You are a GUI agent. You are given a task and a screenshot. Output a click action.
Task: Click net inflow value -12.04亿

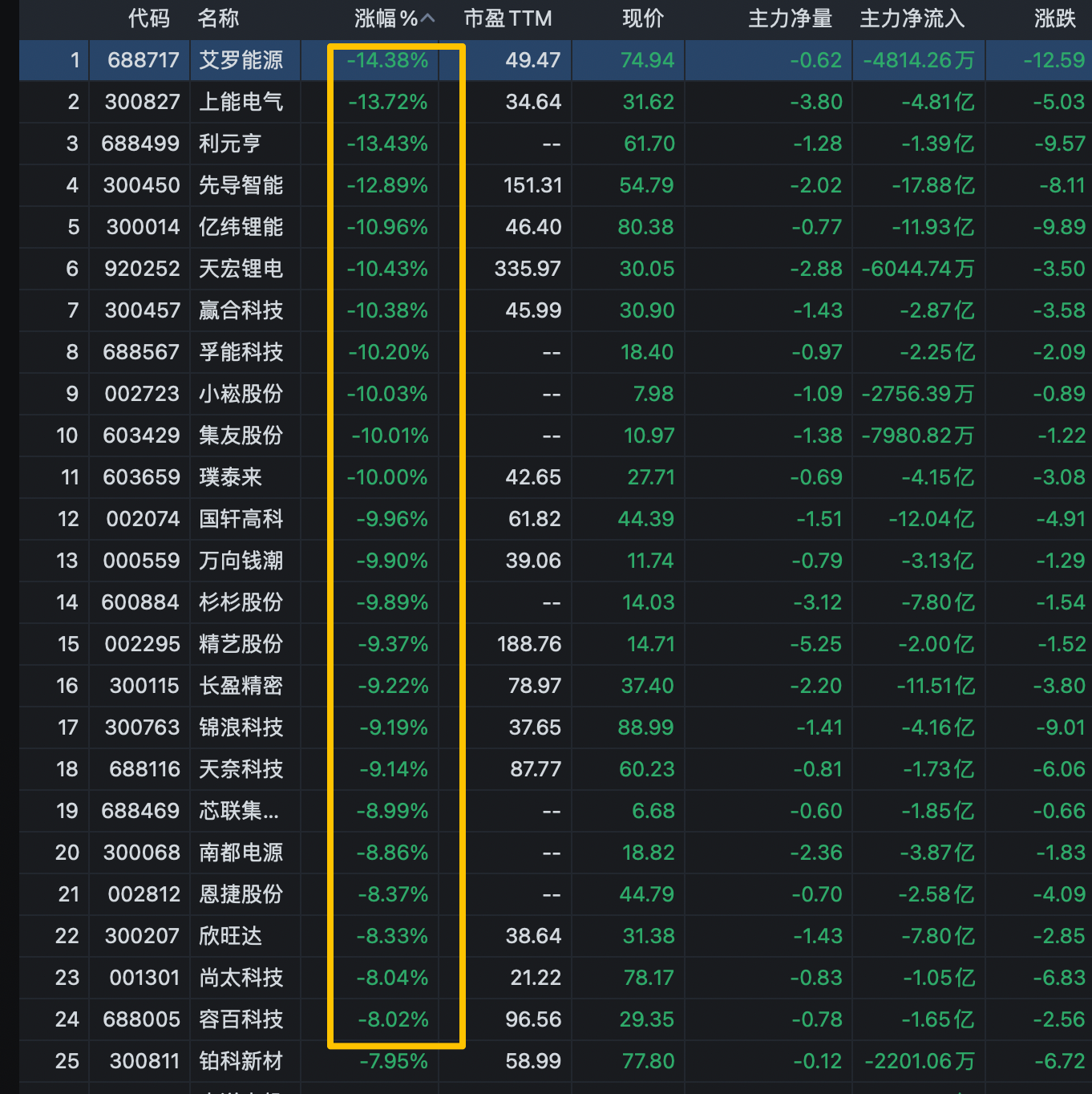pos(932,519)
